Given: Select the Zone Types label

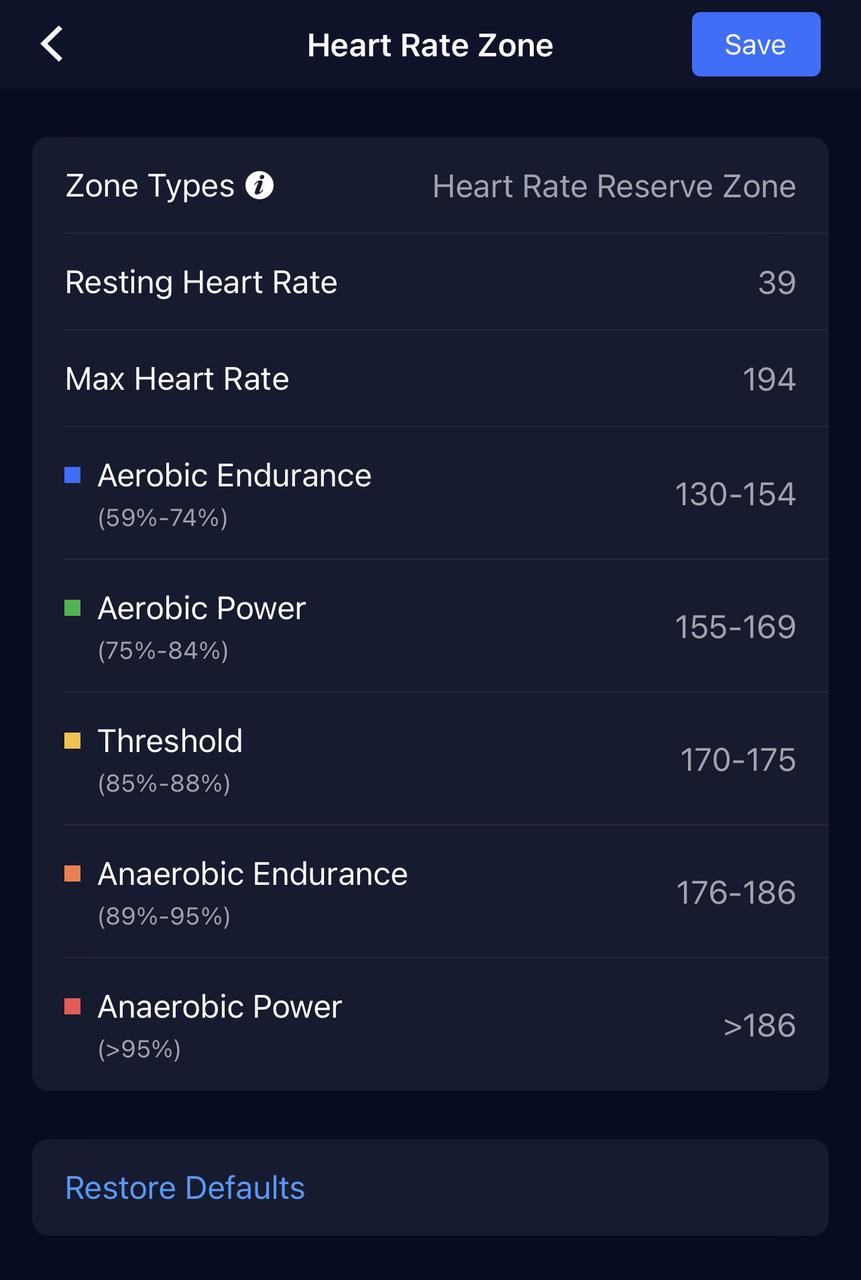Looking at the screenshot, I should [150, 186].
